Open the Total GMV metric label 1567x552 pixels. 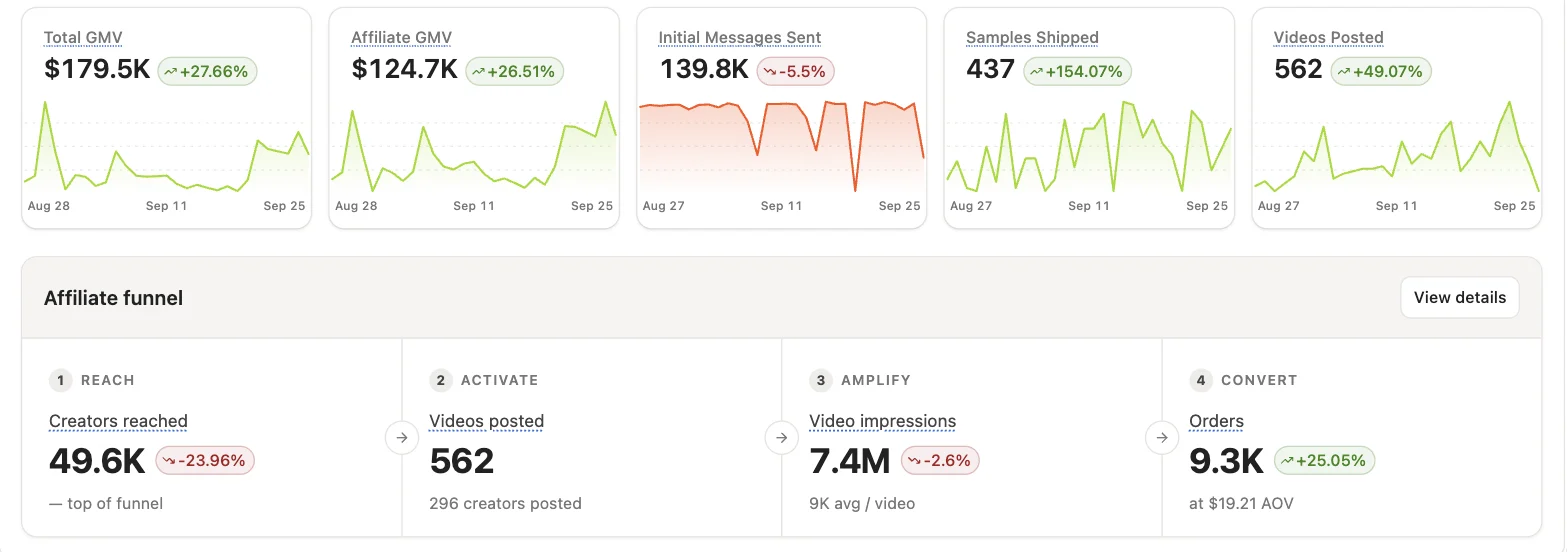point(83,38)
